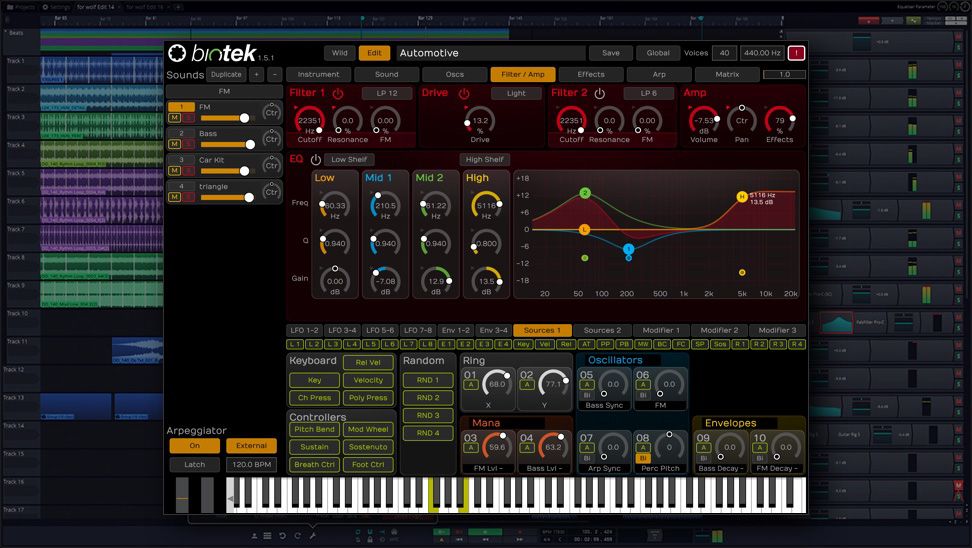Toggle Arpeggiator External sync

(251, 446)
